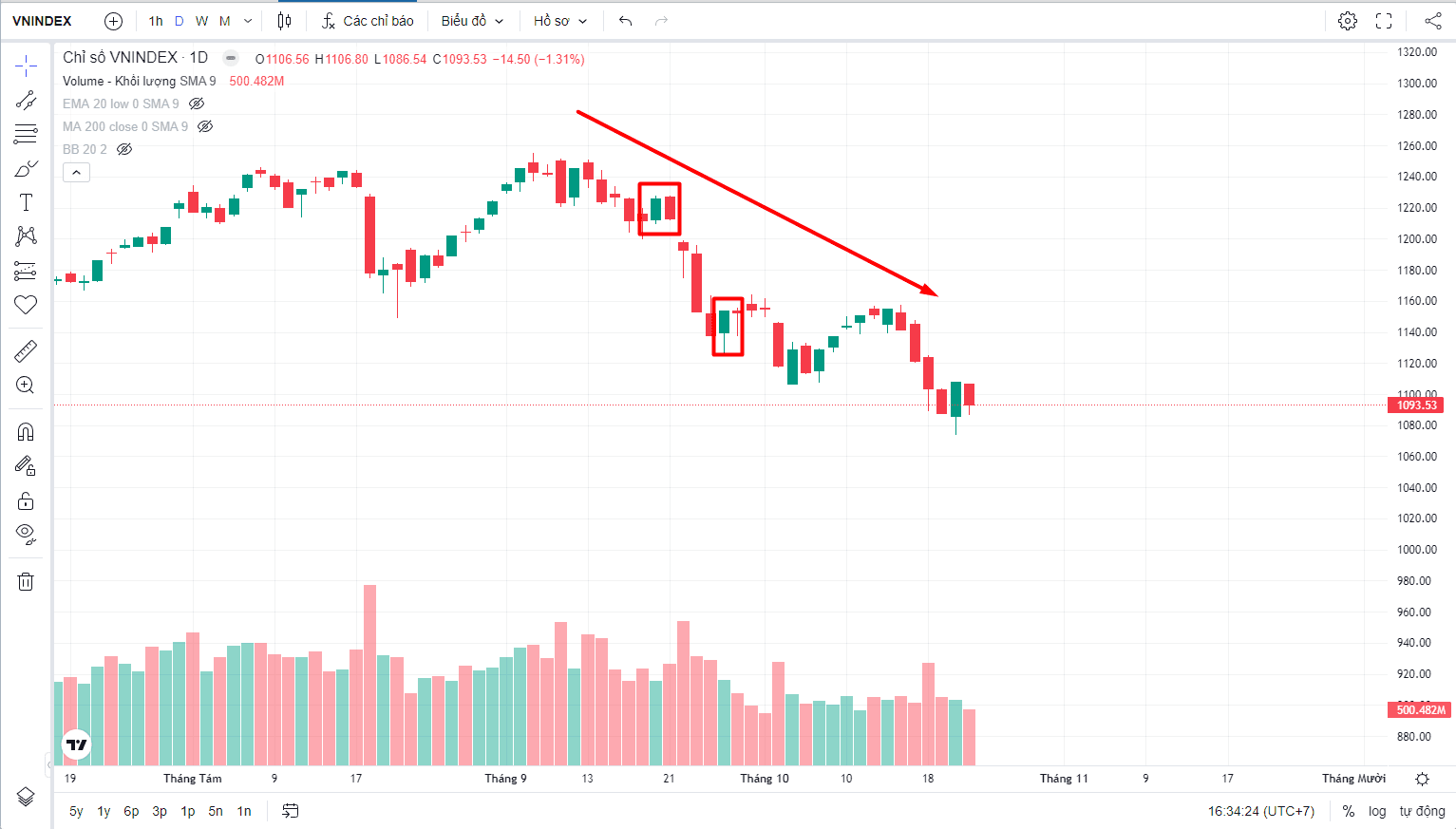Open the forecasting and measurement tools

coord(26,271)
